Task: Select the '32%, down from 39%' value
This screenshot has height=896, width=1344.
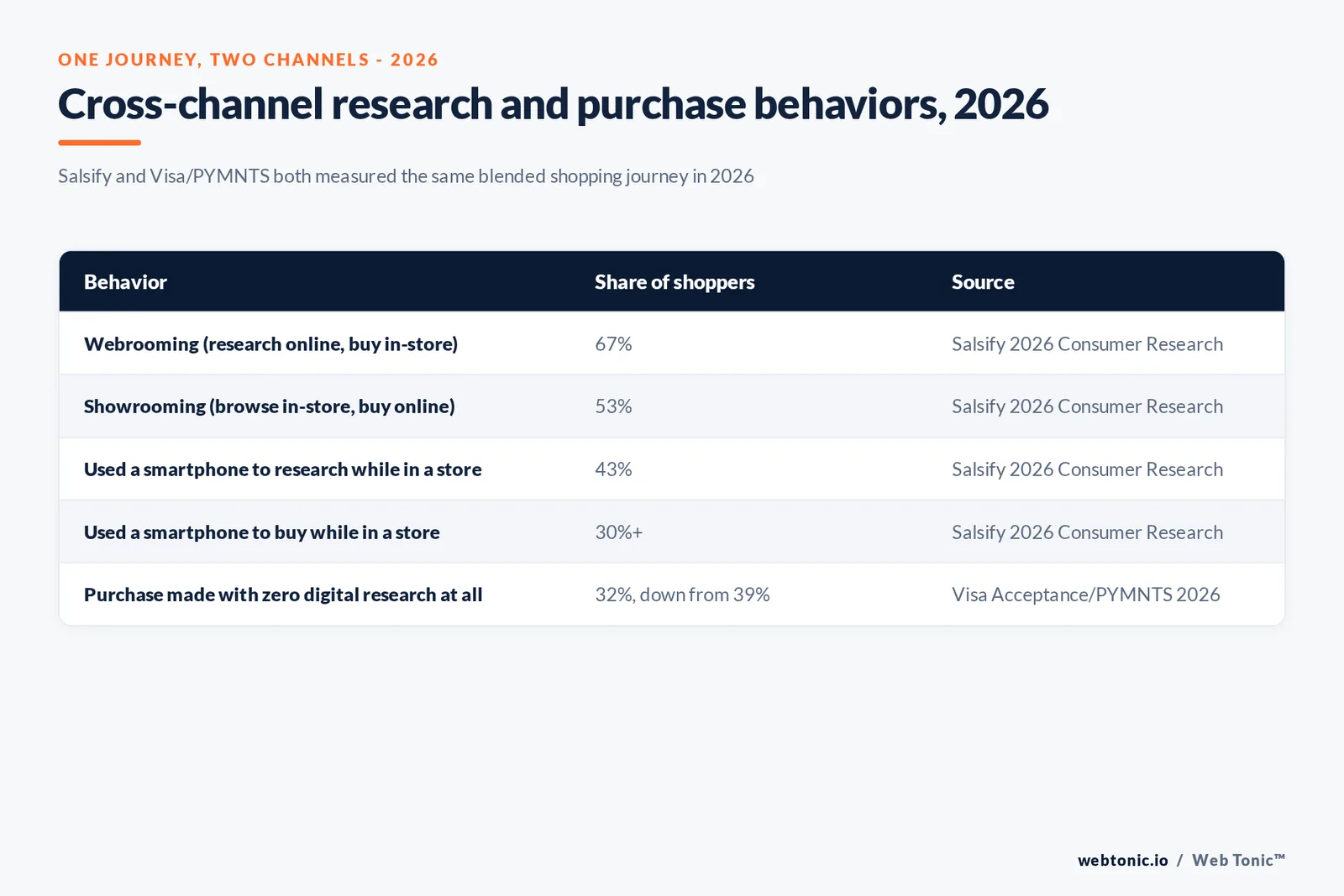Action: (682, 595)
